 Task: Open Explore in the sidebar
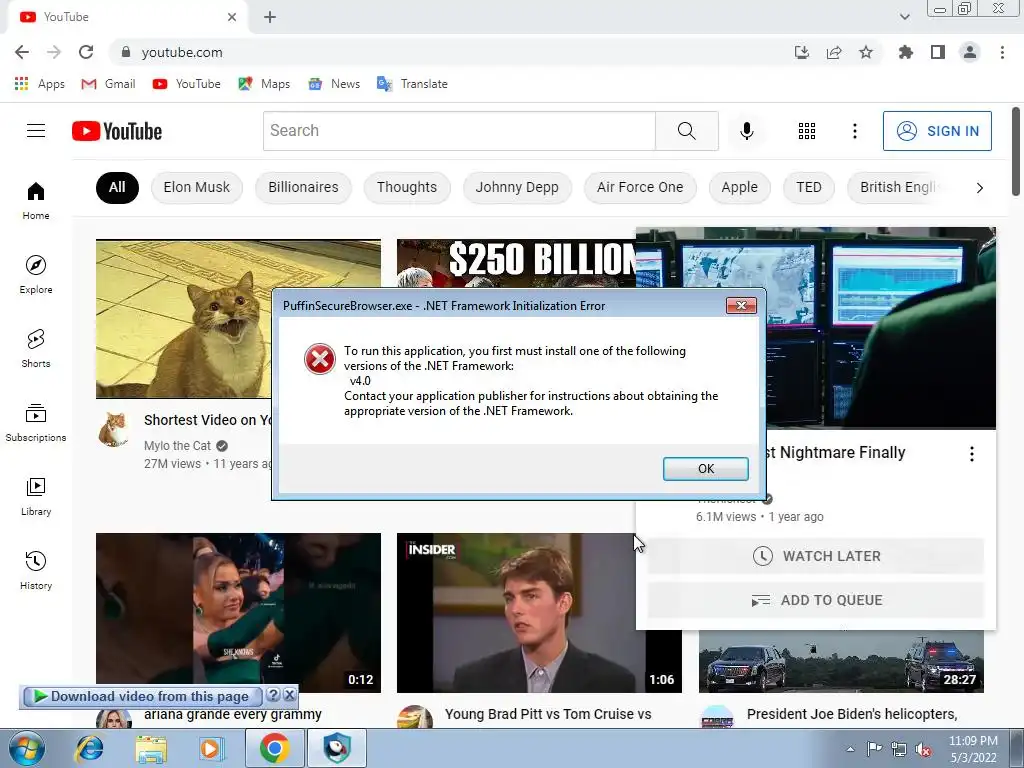(x=36, y=274)
